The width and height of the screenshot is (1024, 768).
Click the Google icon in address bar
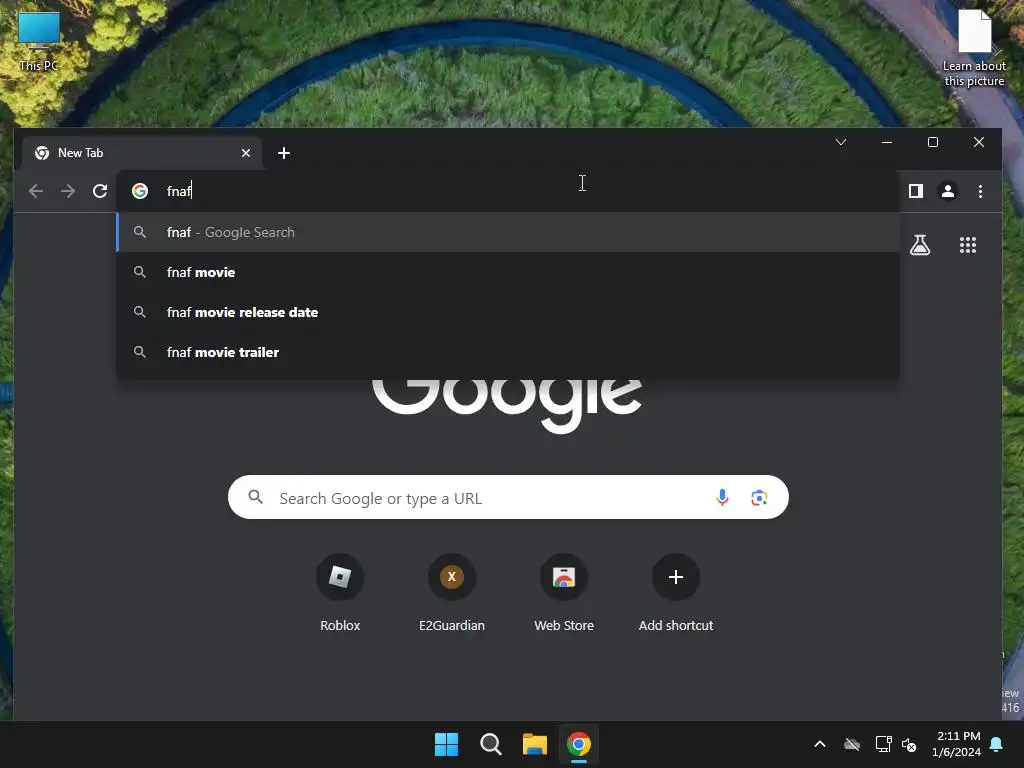(x=140, y=191)
